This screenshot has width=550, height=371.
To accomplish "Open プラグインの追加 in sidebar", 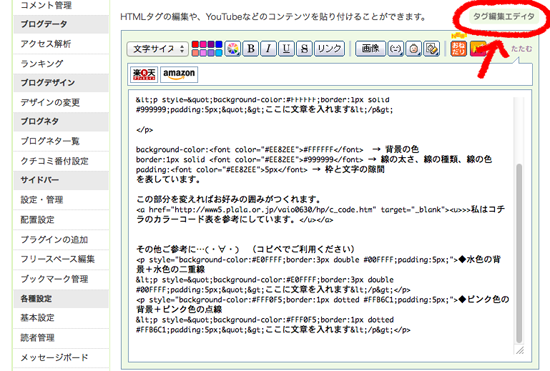I will tap(61, 240).
